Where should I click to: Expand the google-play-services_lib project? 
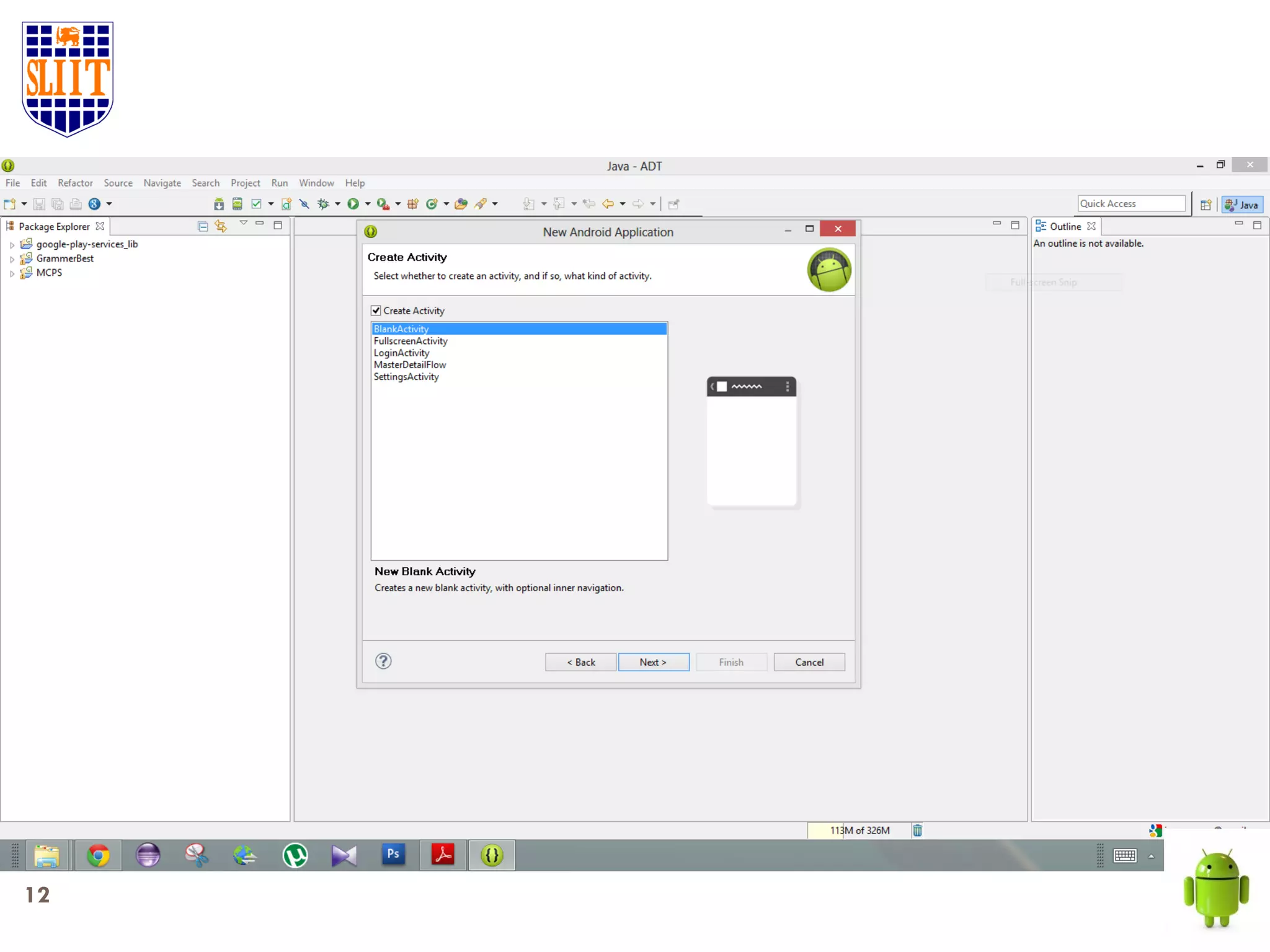click(12, 245)
